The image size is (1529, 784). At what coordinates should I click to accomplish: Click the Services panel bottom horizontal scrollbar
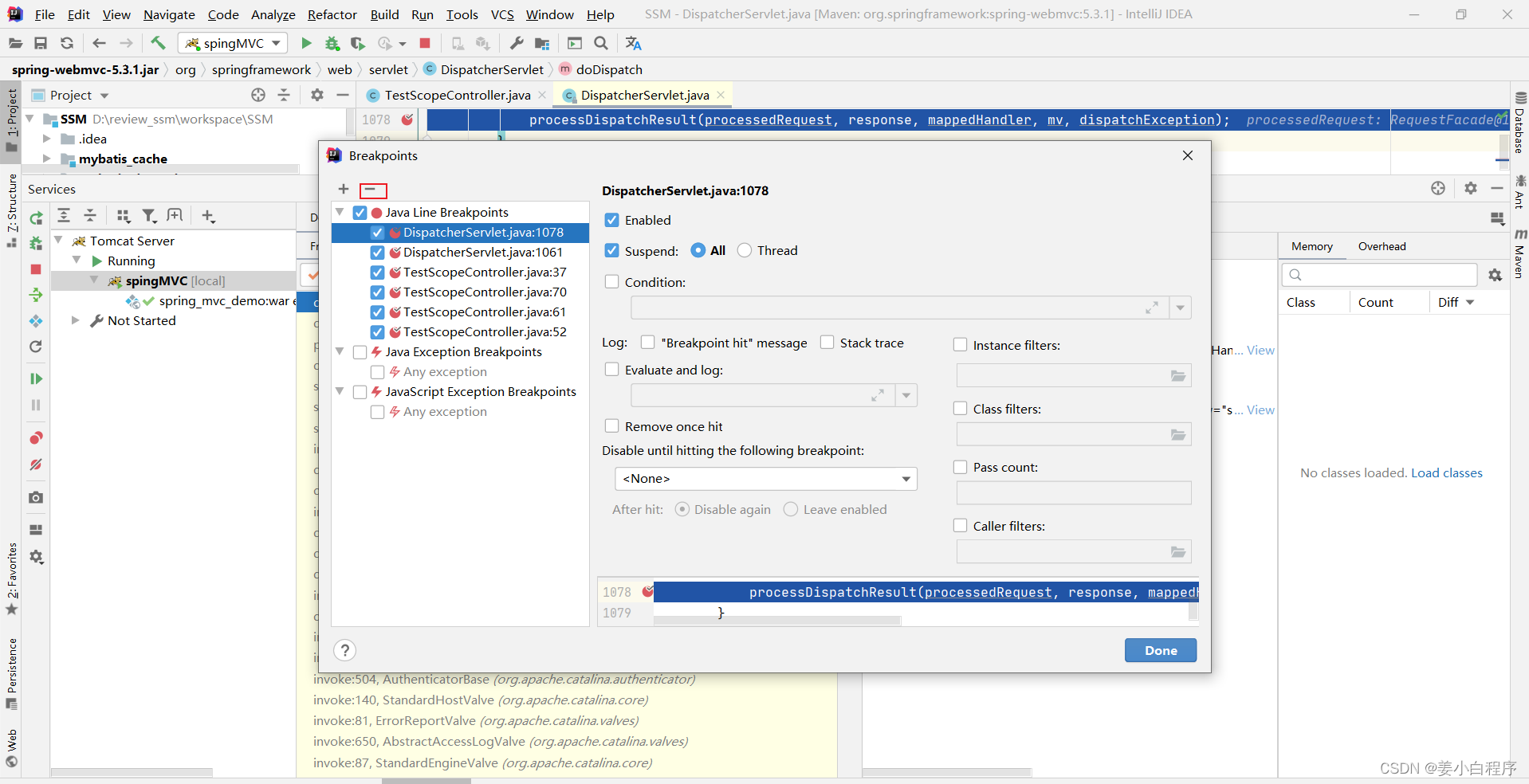tap(132, 772)
